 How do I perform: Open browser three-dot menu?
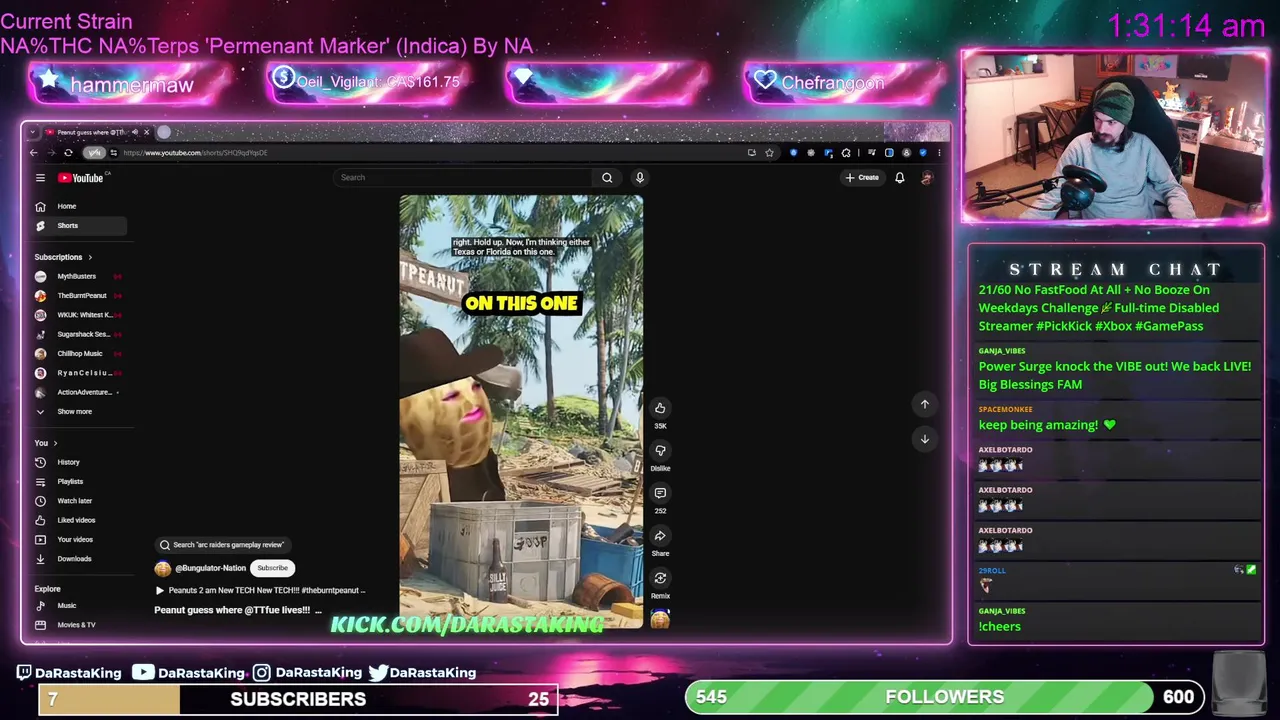pos(939,153)
